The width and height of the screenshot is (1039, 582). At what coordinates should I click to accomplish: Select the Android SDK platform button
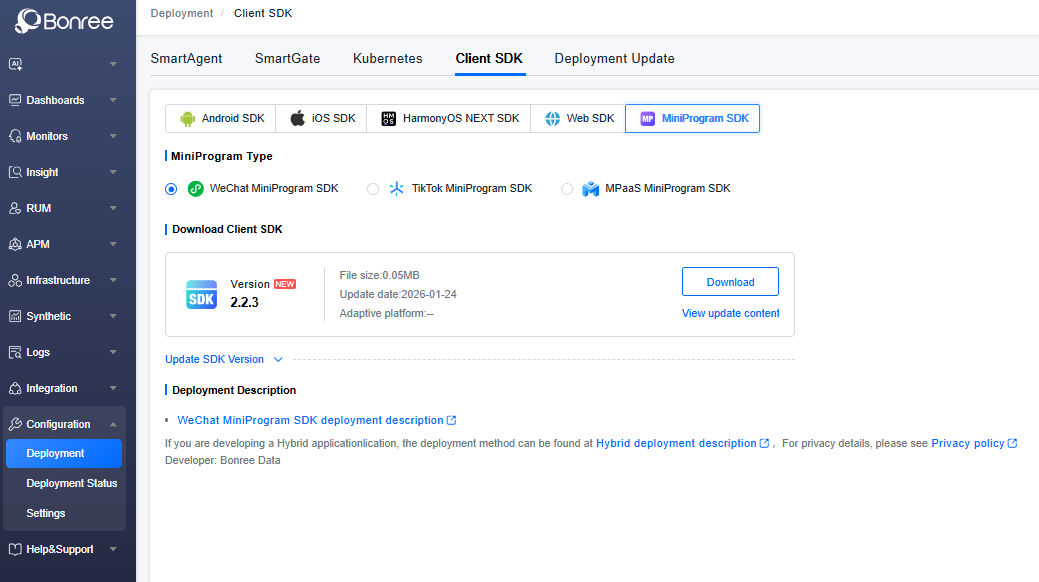[x=221, y=119]
